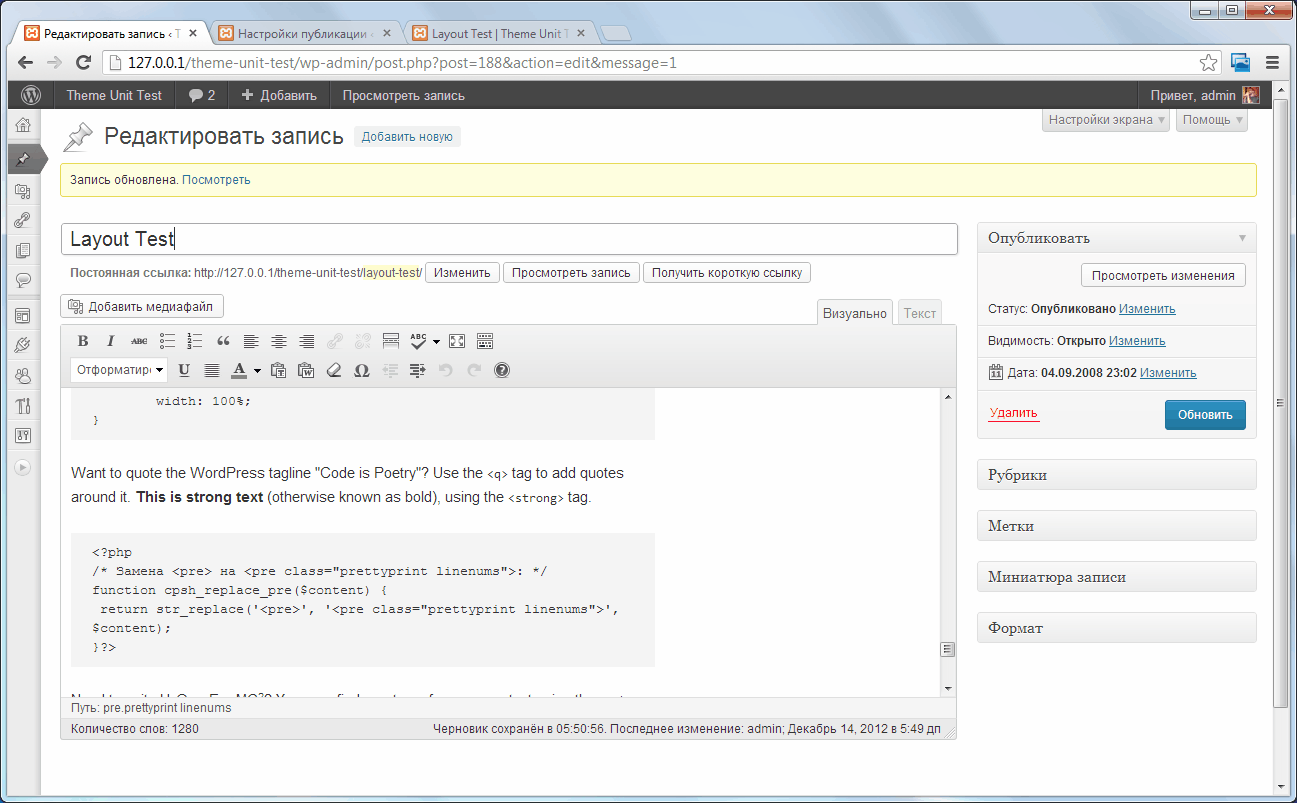Viewport: 1297px width, 803px height.
Task: Enter distraction-free fullscreen mode
Action: tap(457, 341)
